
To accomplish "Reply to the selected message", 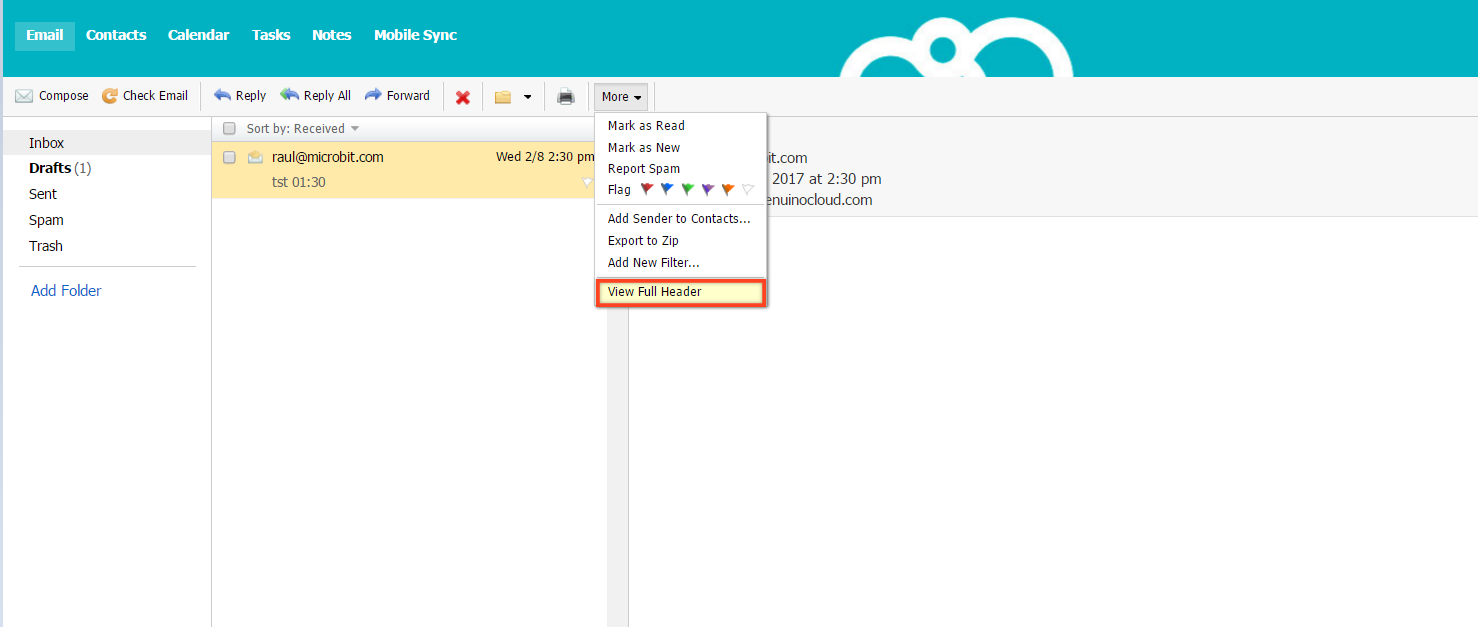I will point(240,96).
